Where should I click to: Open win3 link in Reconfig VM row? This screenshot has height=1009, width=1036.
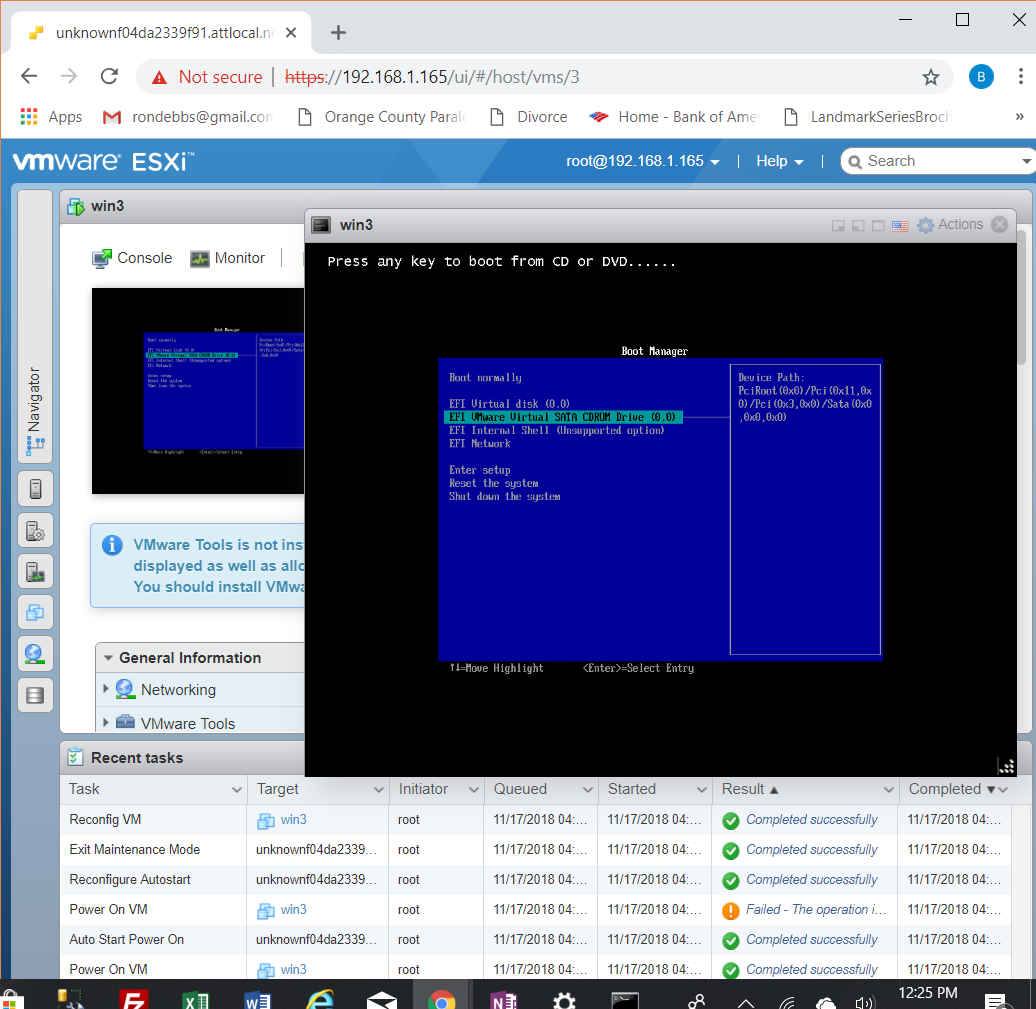(x=293, y=819)
